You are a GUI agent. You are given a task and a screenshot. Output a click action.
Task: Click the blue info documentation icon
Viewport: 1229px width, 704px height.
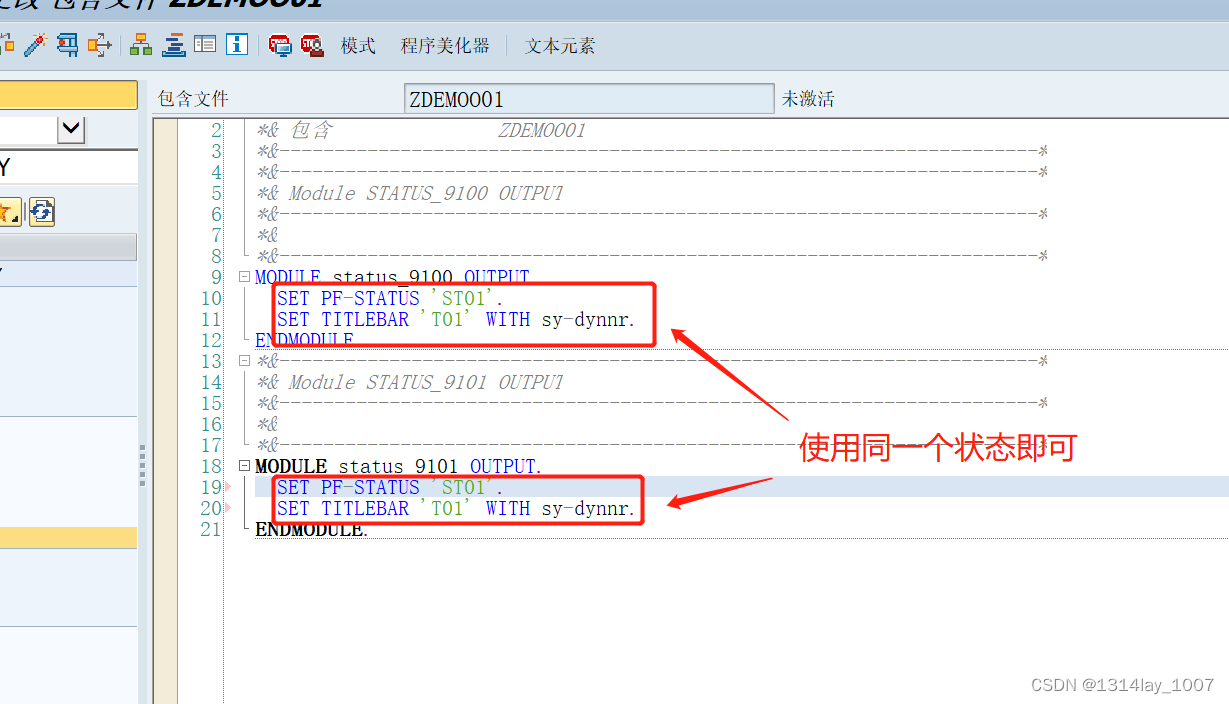236,45
